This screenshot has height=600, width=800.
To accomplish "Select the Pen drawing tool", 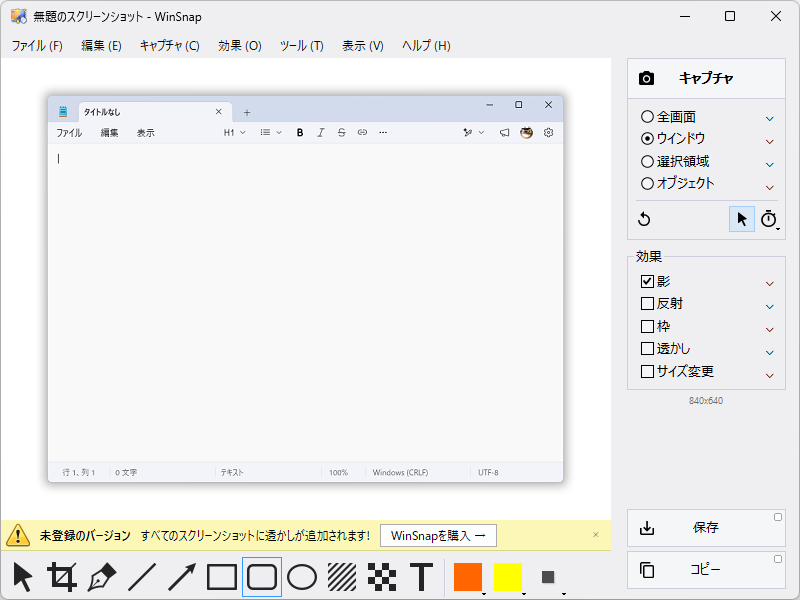I will [102, 577].
